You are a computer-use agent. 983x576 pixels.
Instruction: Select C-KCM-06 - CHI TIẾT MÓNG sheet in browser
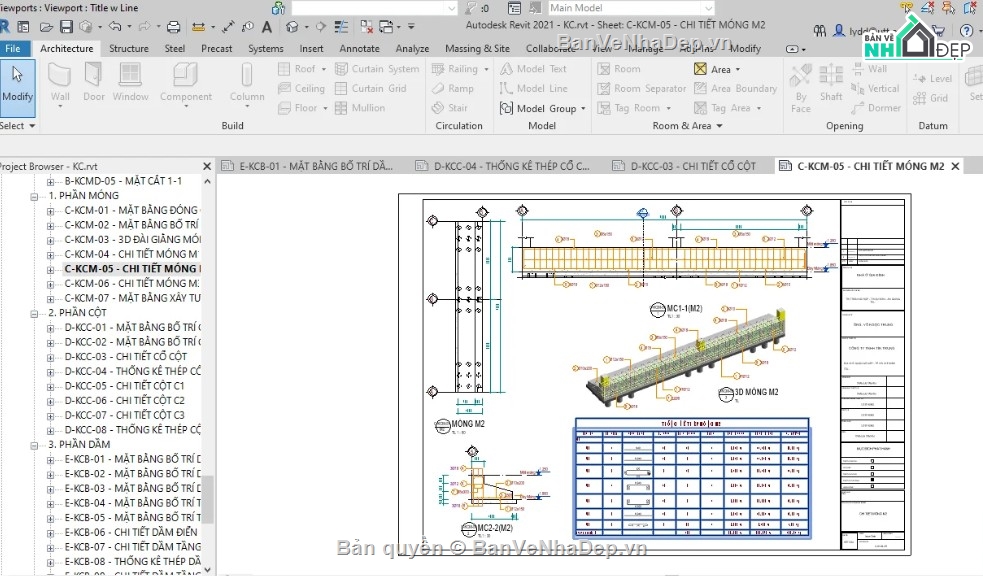pyautogui.click(x=132, y=283)
